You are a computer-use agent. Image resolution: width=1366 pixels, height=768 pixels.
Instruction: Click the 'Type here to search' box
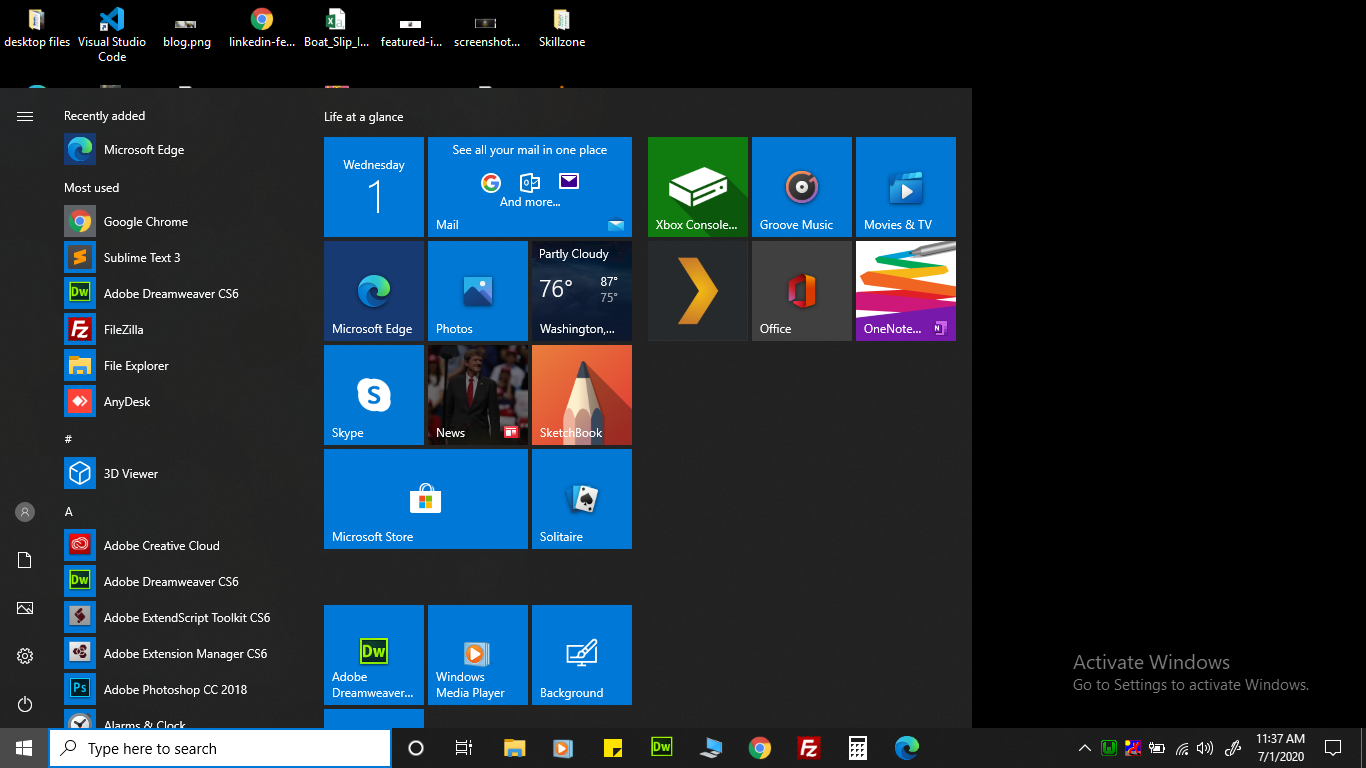[220, 748]
